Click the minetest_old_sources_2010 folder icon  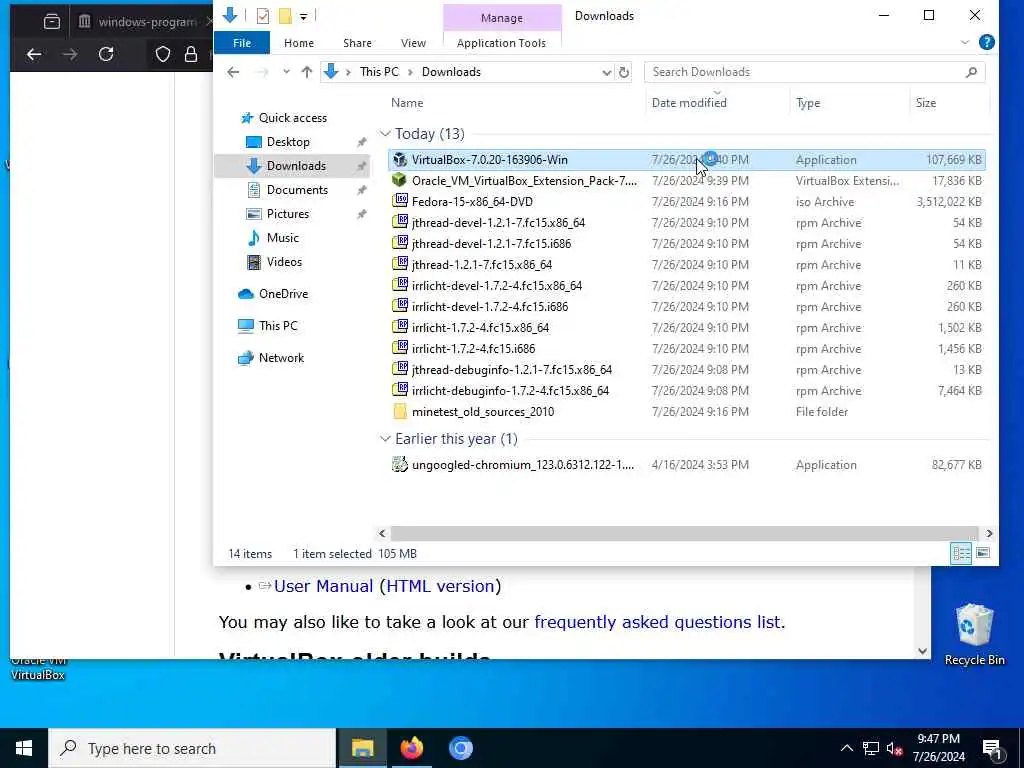(x=400, y=411)
